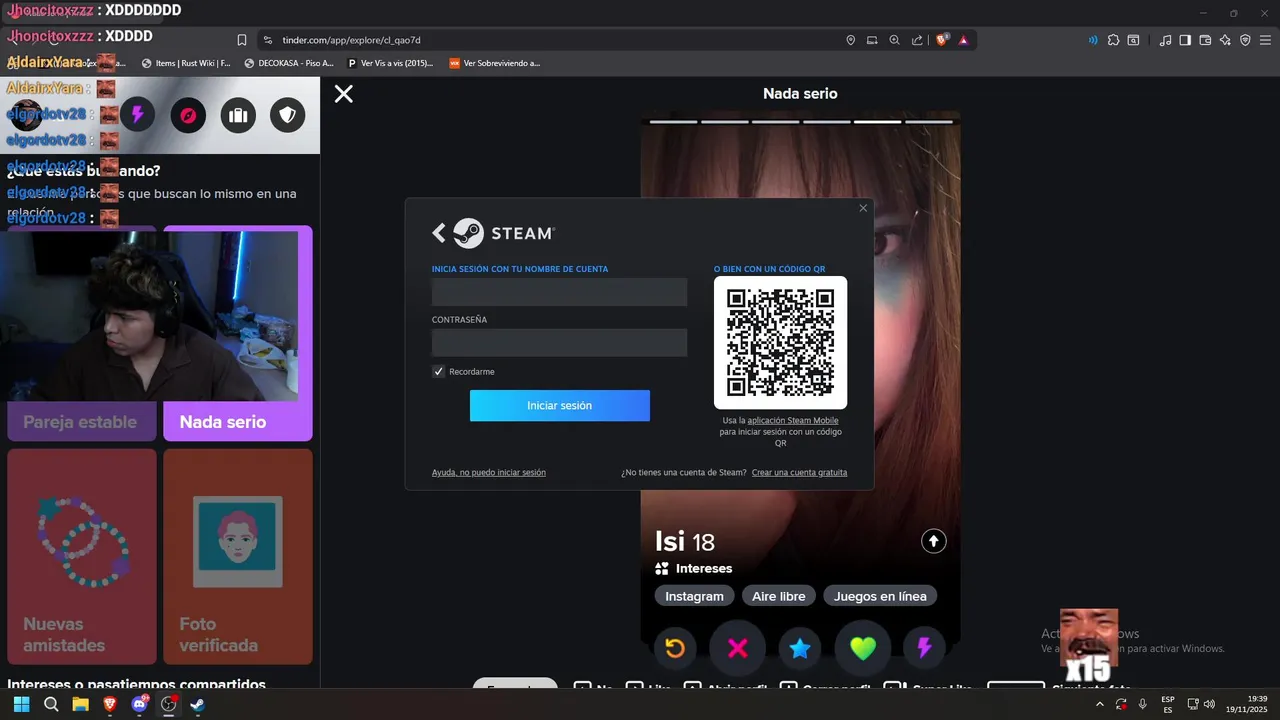Click the share page icon in the address bar

click(917, 40)
